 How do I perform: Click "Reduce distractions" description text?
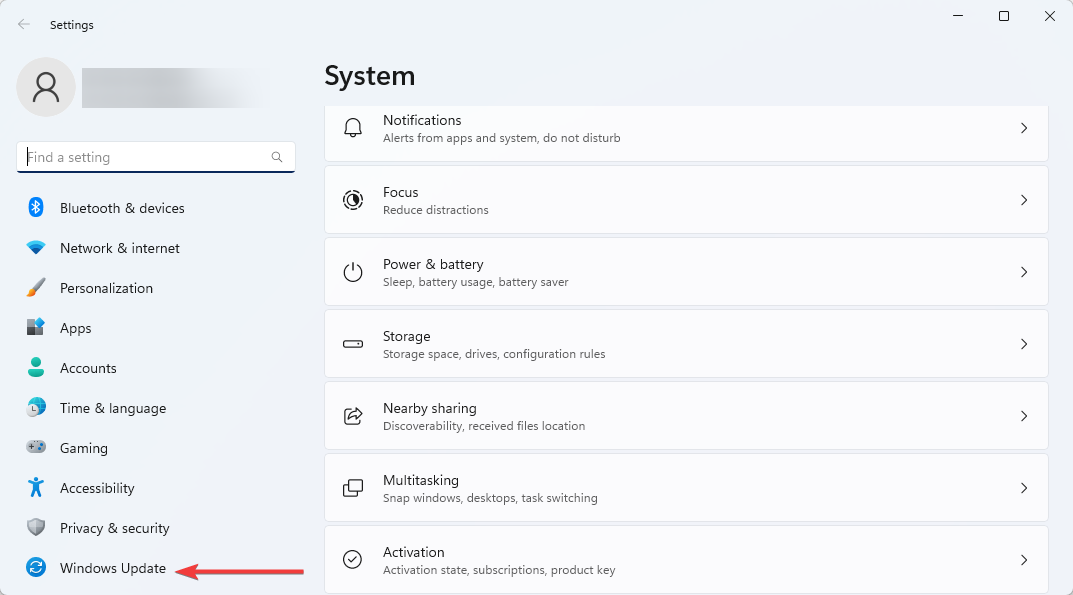click(436, 210)
